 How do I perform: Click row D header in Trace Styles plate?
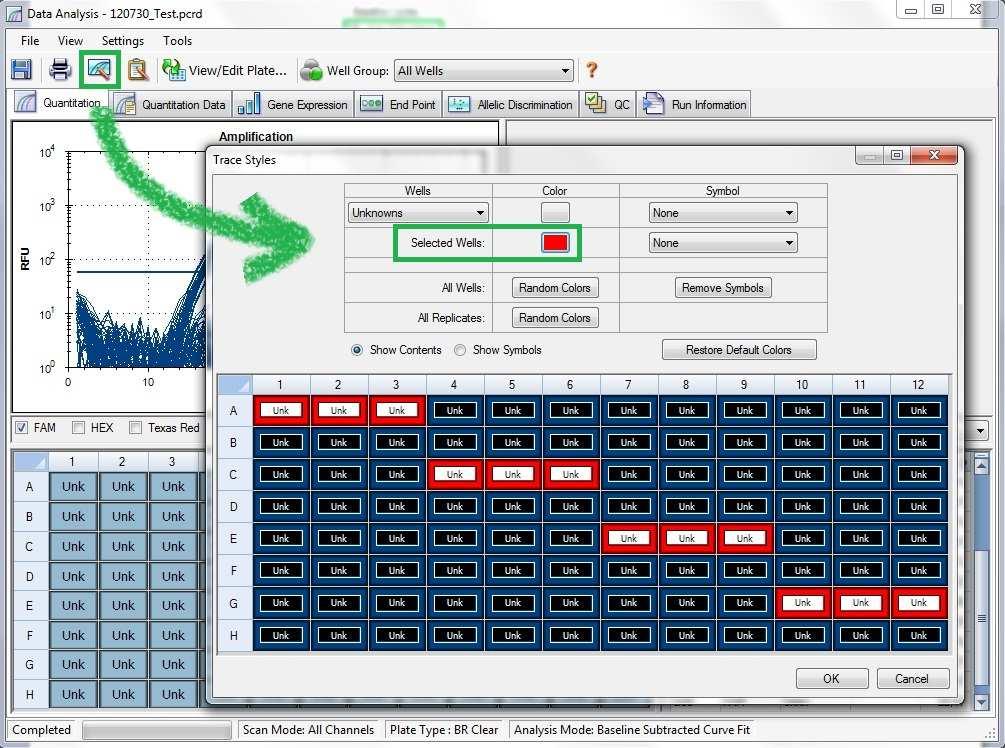(x=234, y=506)
